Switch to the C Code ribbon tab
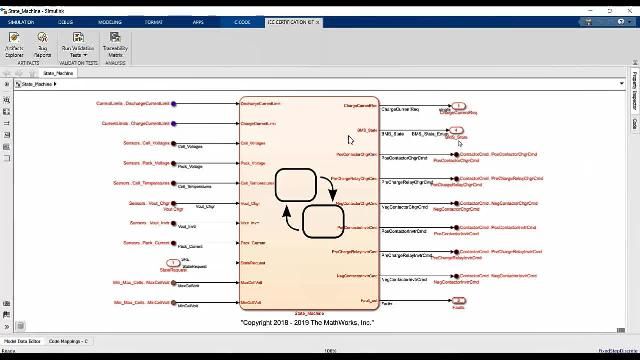640x360 pixels. 242,22
